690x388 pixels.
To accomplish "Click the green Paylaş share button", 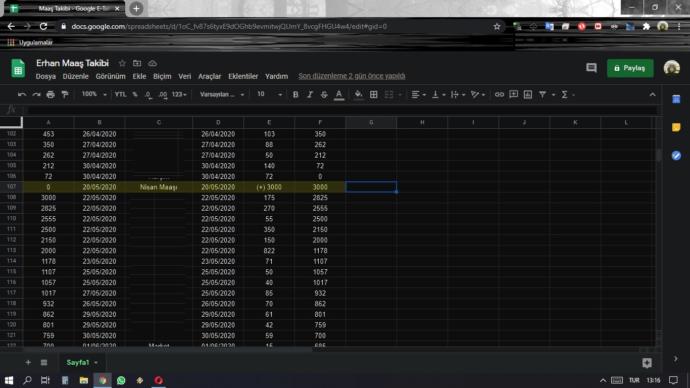I will [x=630, y=68].
